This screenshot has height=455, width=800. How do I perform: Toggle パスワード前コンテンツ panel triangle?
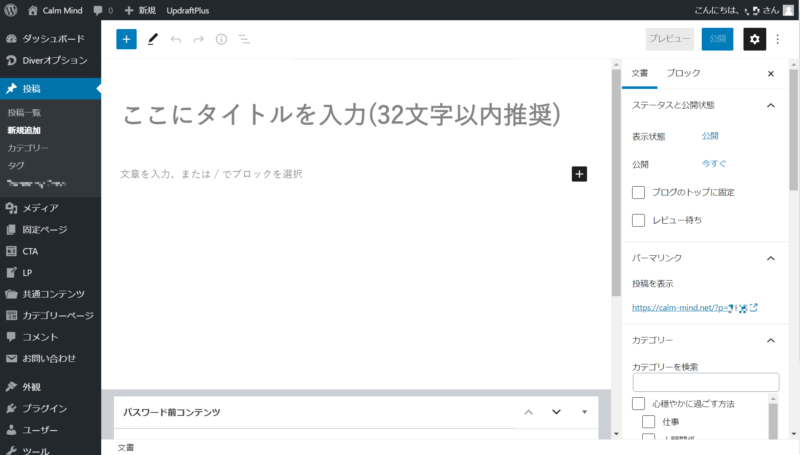(585, 412)
